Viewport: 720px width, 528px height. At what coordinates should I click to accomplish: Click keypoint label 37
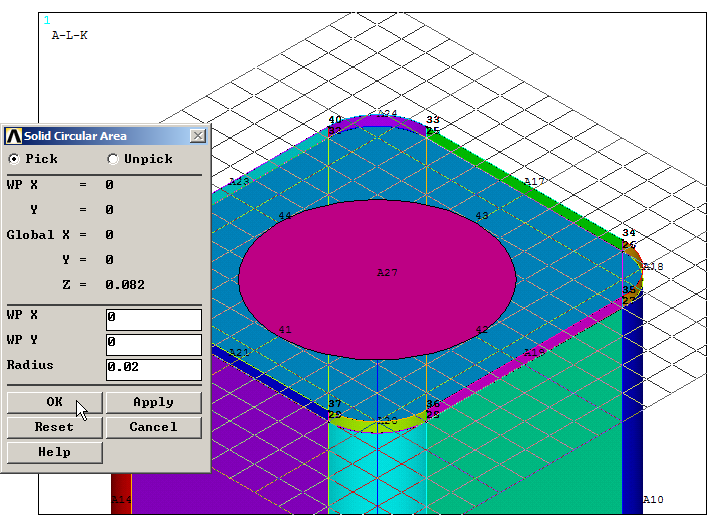click(x=335, y=404)
